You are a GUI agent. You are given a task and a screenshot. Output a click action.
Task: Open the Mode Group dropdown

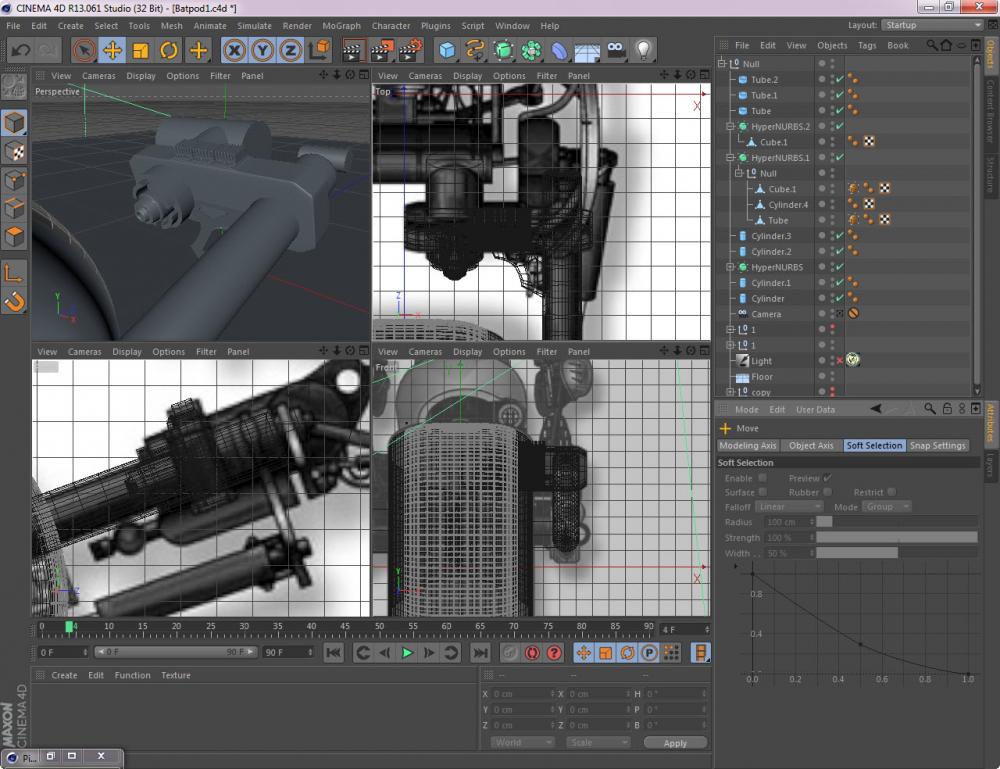point(886,506)
